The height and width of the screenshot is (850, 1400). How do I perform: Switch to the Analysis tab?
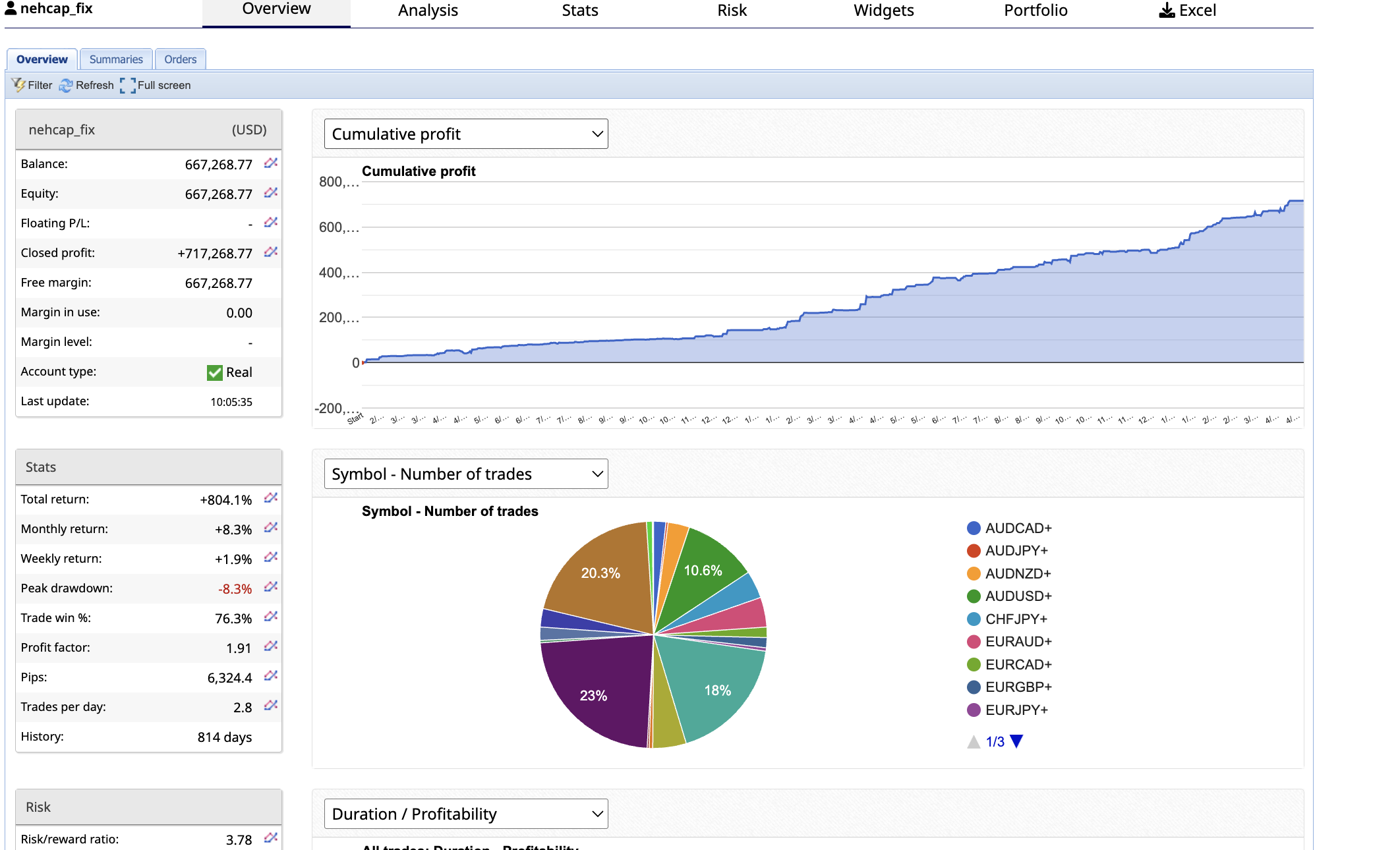click(428, 11)
